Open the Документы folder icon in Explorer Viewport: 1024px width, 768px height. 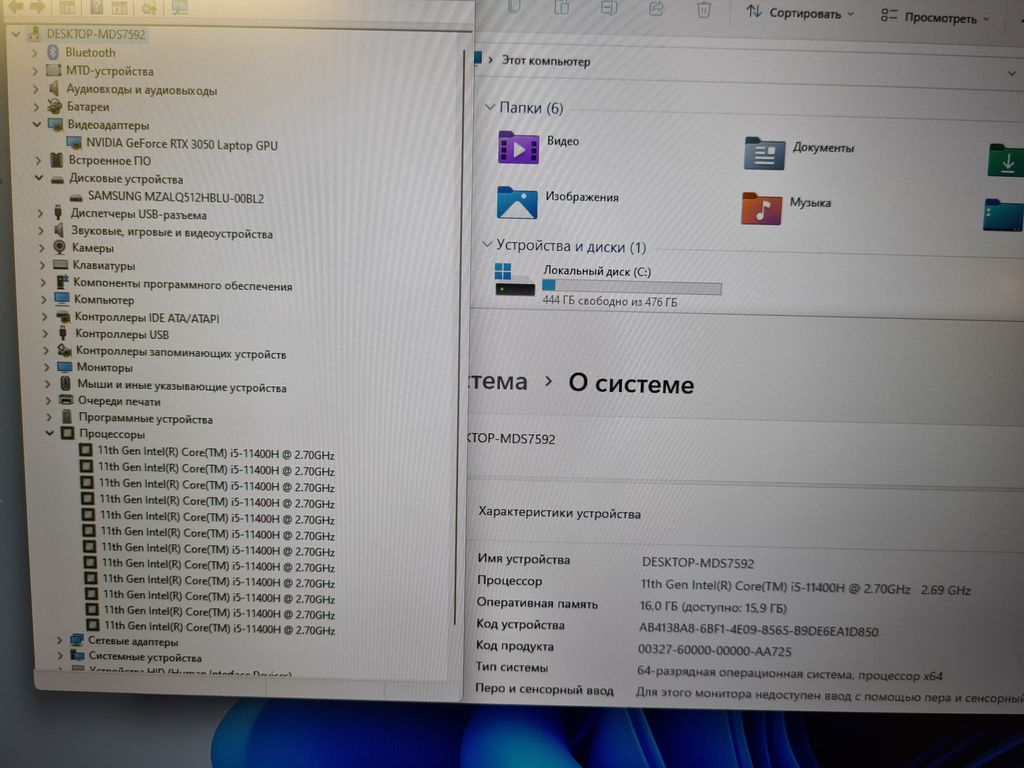[764, 153]
